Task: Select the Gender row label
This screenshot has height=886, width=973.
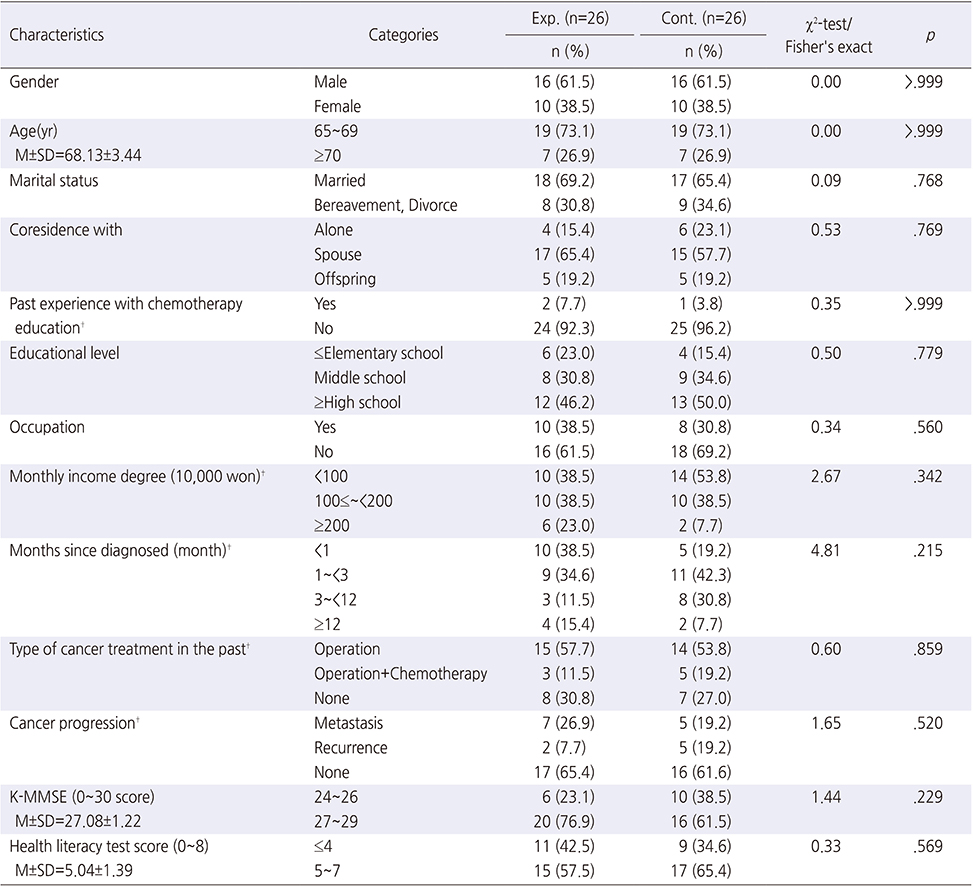Action: click(34, 82)
